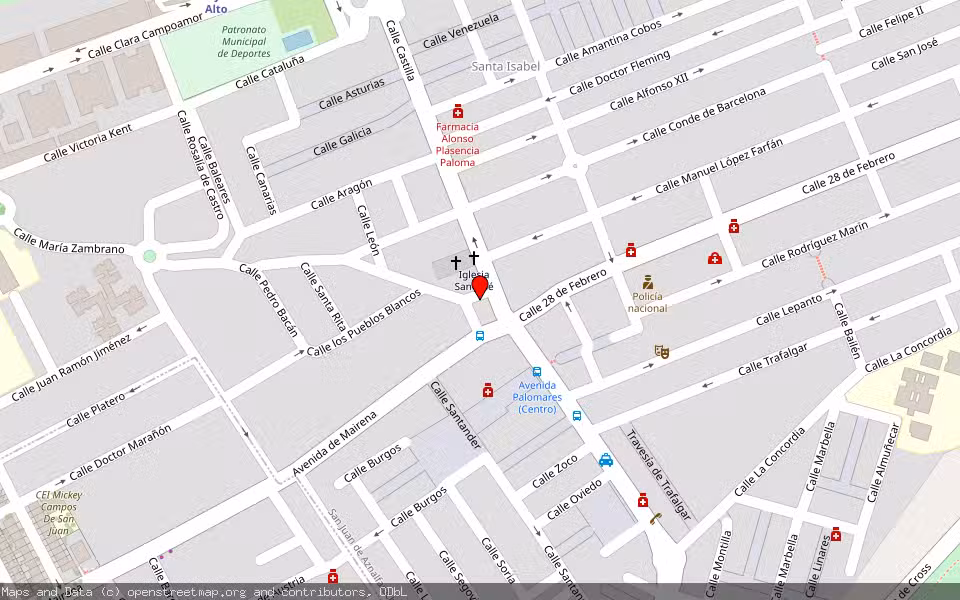The image size is (960, 600).
Task: Open Avenida Palomares (Centro) bus stop label
Action: pos(537,397)
